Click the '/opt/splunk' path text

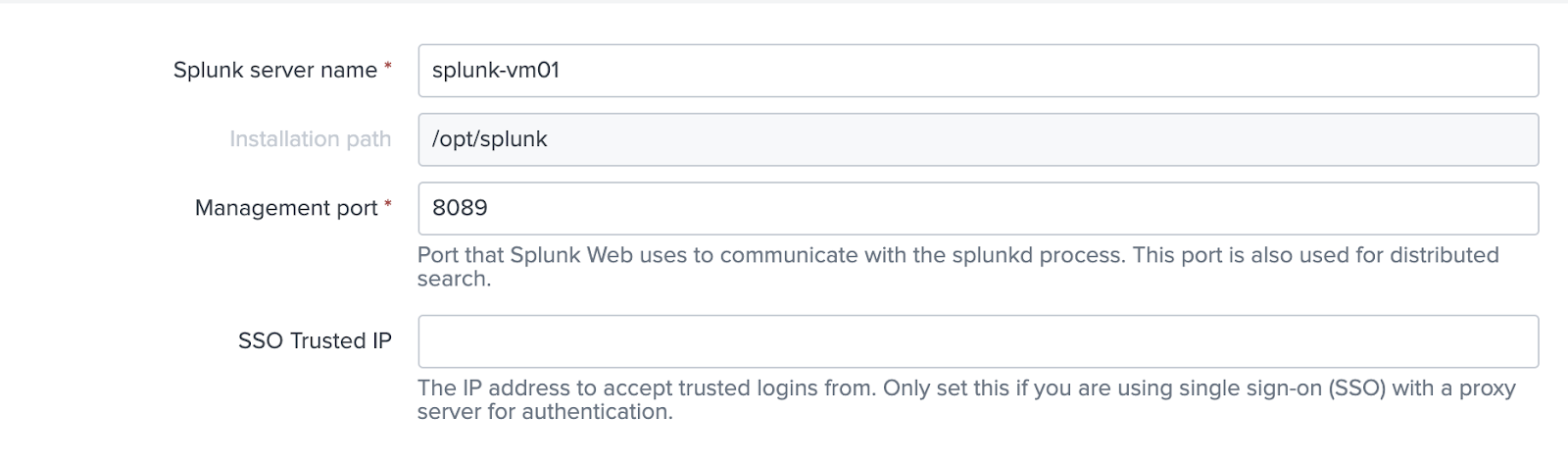click(490, 139)
